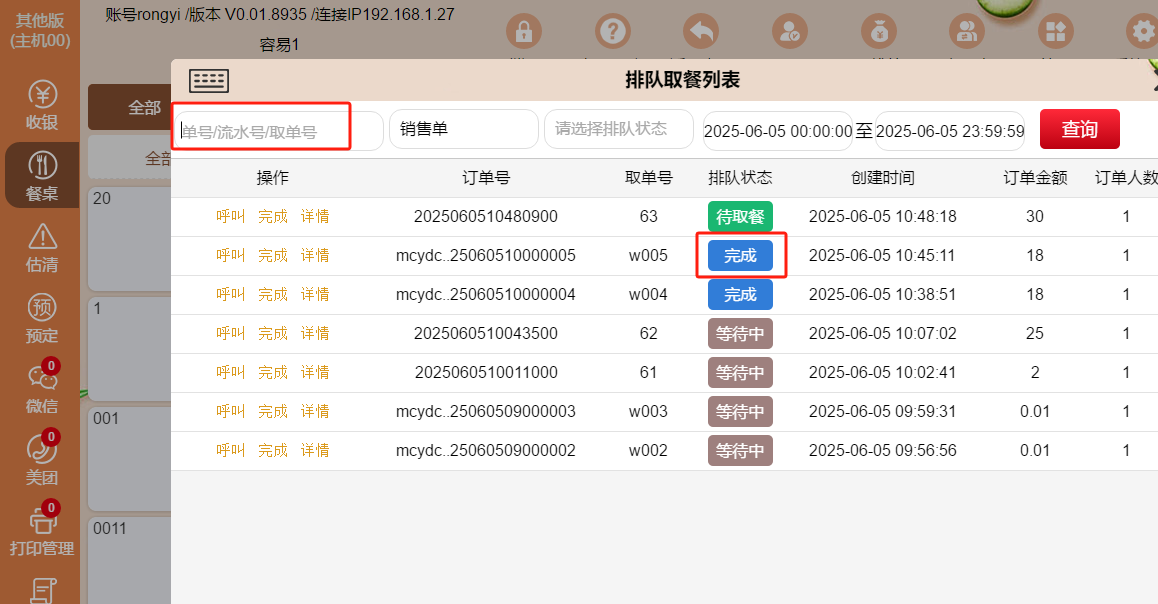The image size is (1158, 604).
Task: Click 详情 for pickup number 63
Action: click(x=315, y=216)
